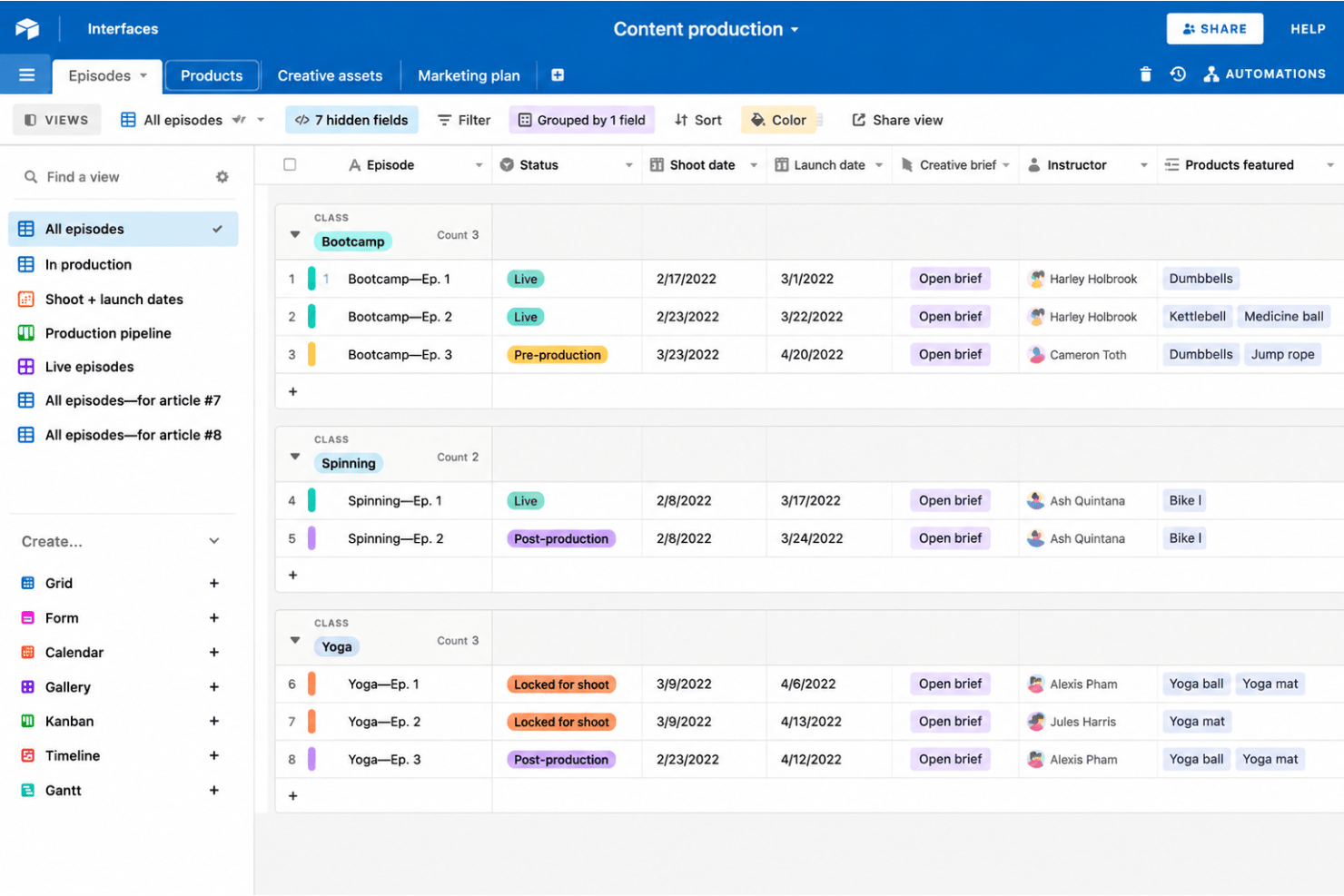The width and height of the screenshot is (1344, 896).
Task: Click the add table plus icon
Action: point(558,75)
